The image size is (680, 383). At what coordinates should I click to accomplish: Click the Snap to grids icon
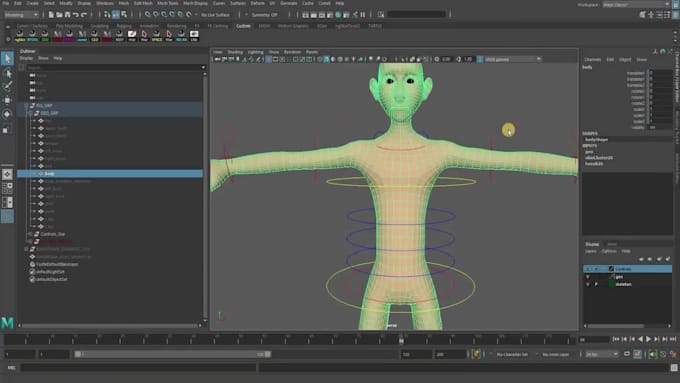click(x=148, y=15)
